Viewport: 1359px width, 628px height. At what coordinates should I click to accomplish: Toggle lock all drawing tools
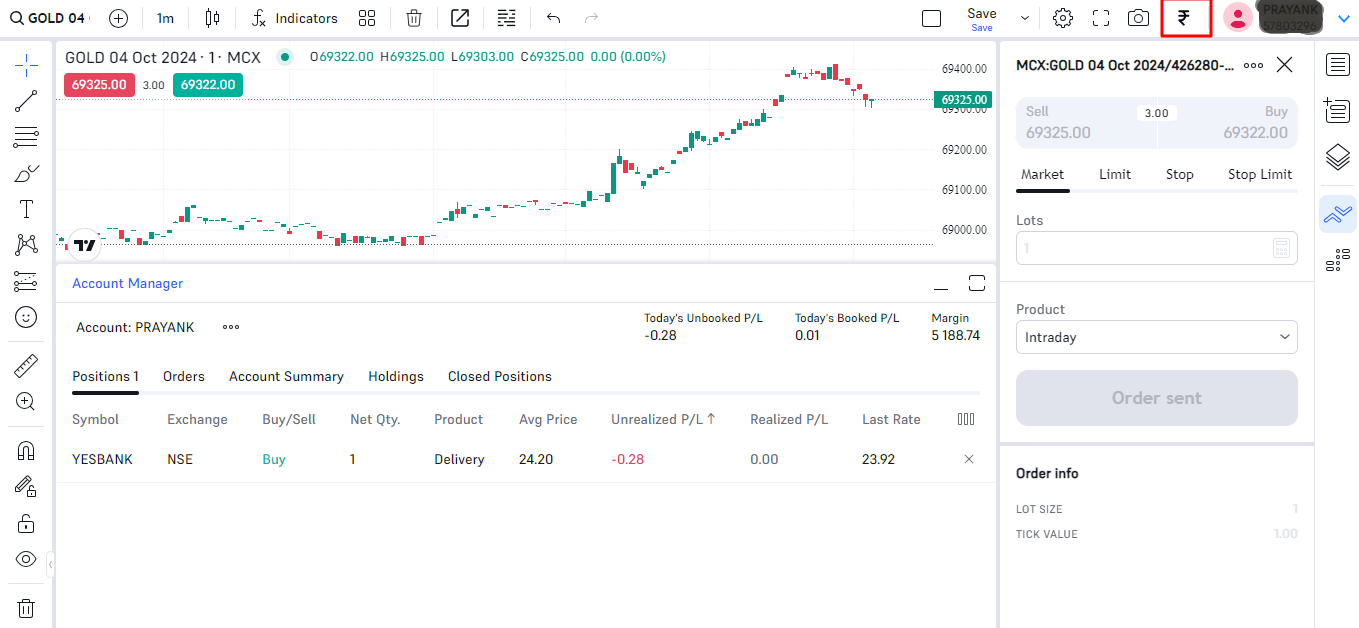pyautogui.click(x=26, y=523)
